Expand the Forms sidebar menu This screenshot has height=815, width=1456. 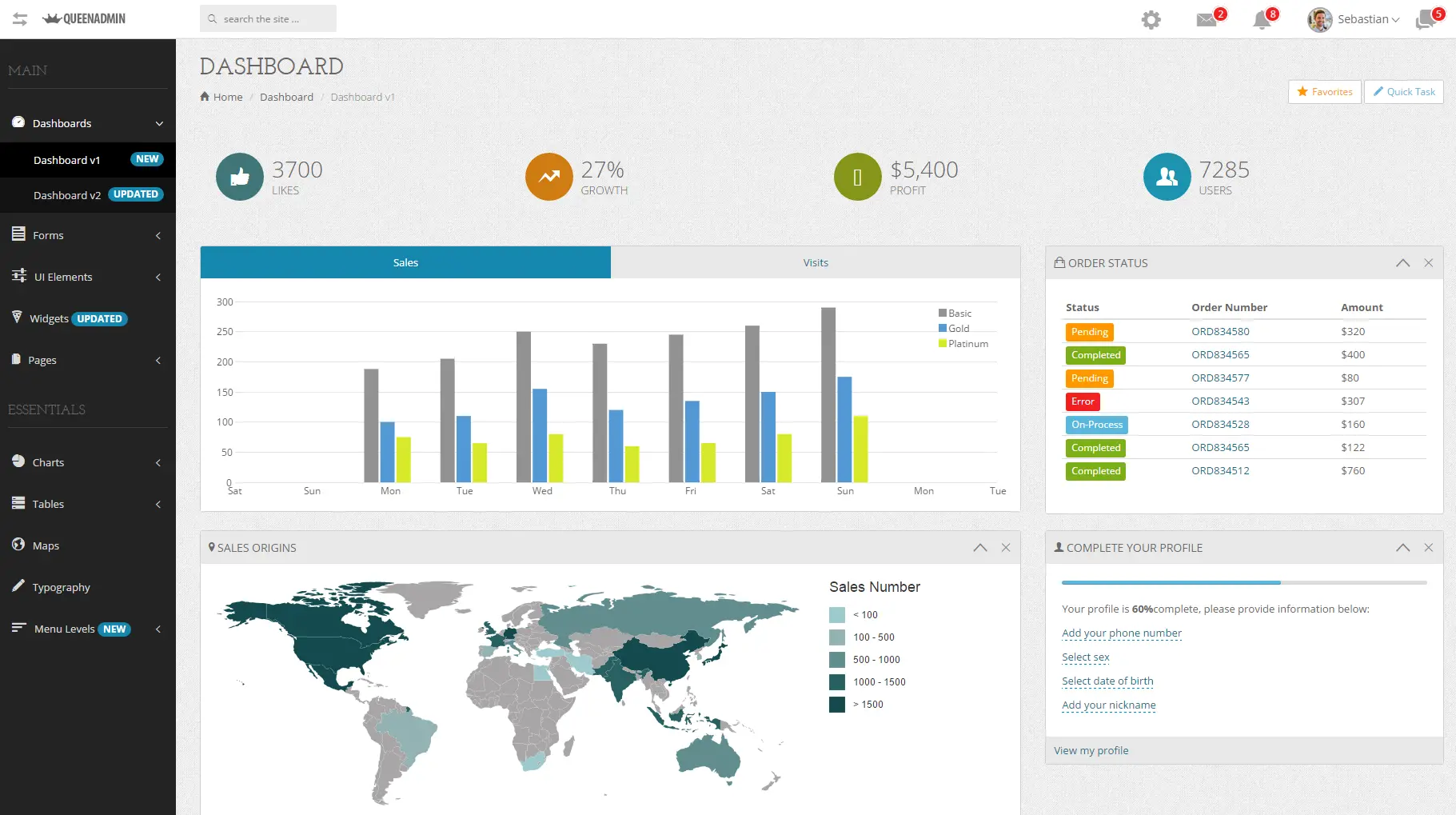(x=88, y=235)
